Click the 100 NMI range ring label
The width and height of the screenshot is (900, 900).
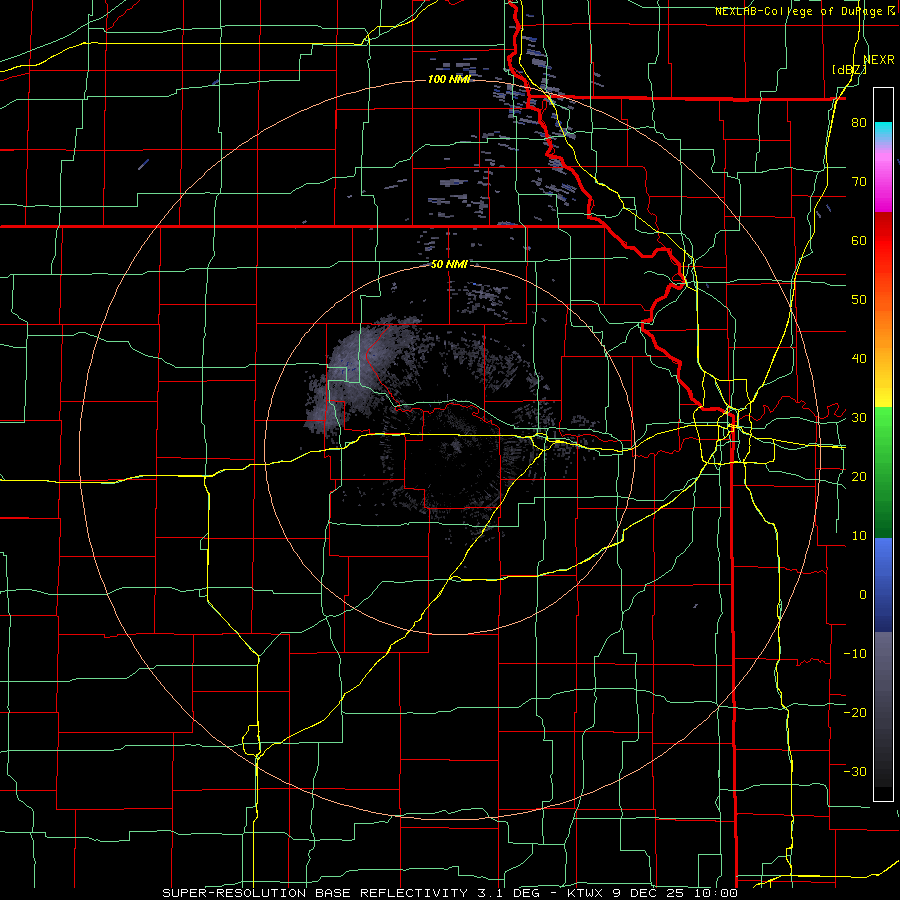coord(449,79)
